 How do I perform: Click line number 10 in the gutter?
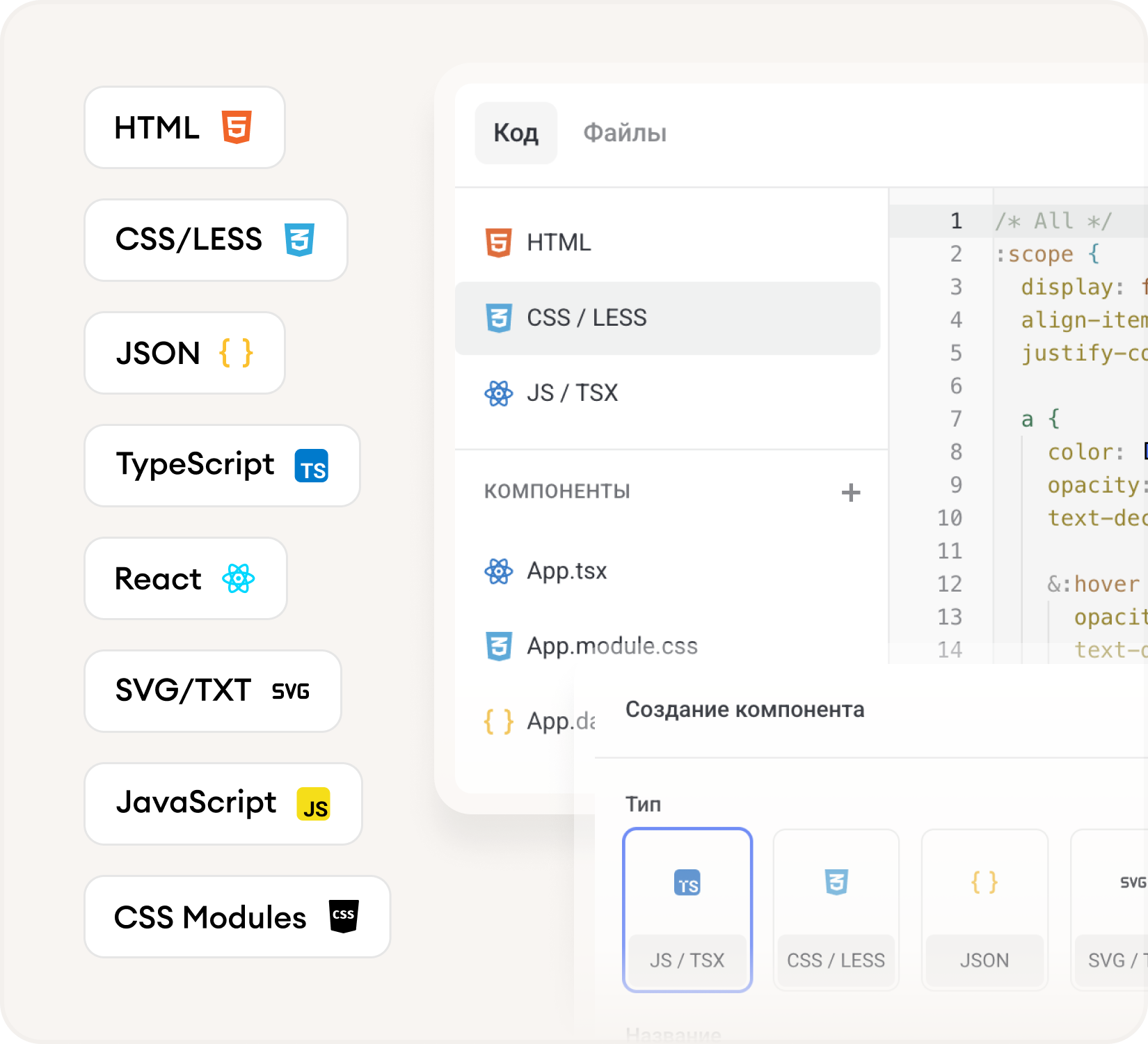point(950,518)
